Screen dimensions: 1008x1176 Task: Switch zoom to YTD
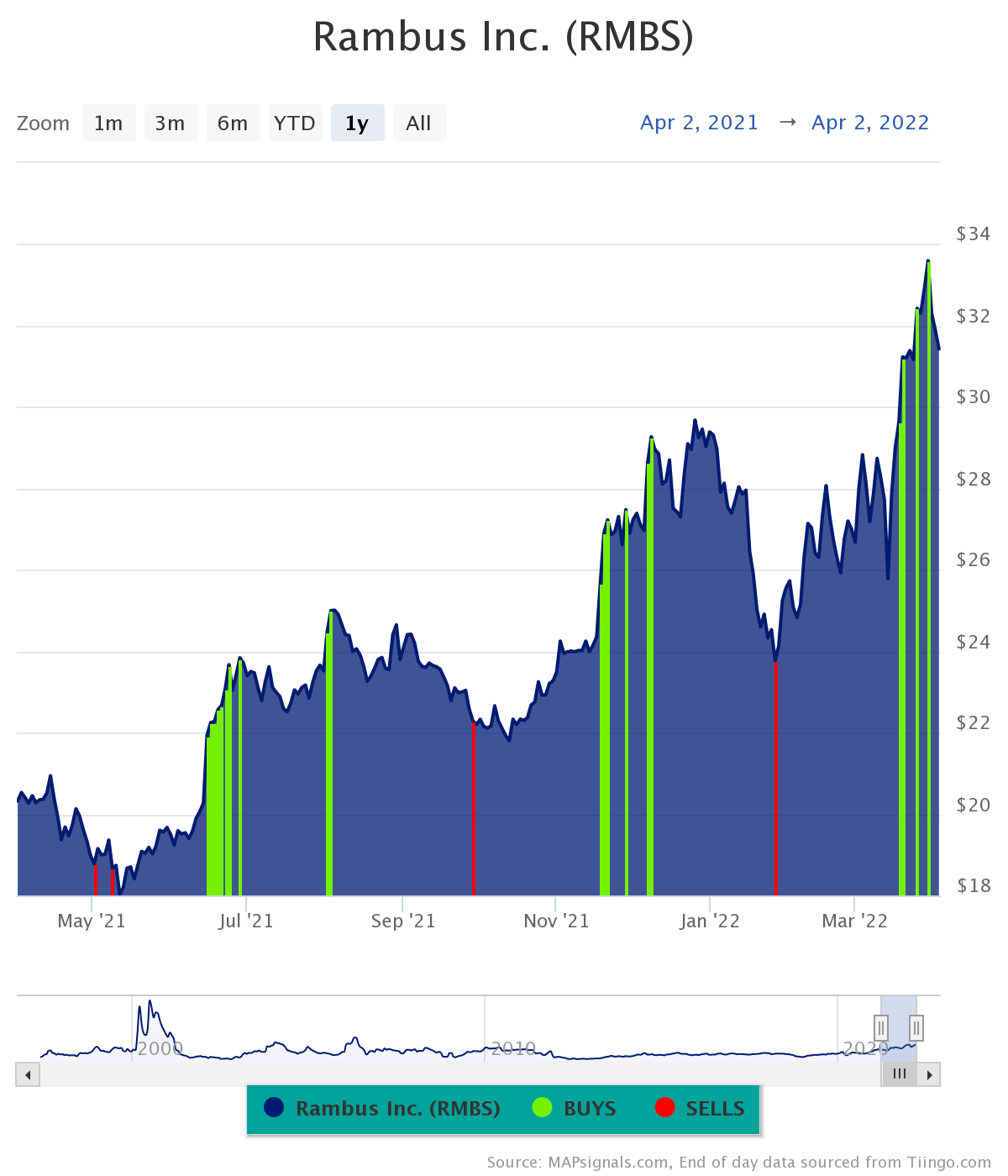295,123
